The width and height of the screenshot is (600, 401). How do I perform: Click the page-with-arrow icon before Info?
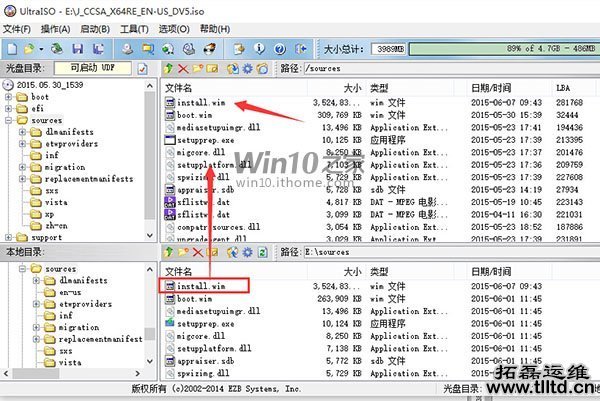(x=239, y=49)
